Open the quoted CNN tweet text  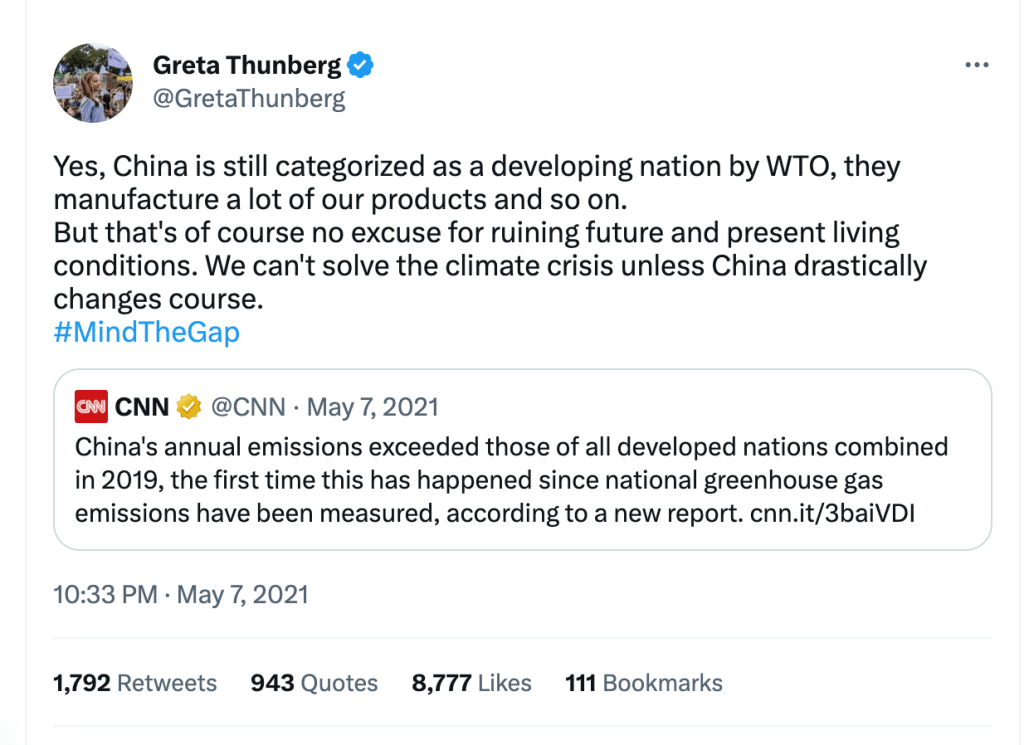[510, 479]
